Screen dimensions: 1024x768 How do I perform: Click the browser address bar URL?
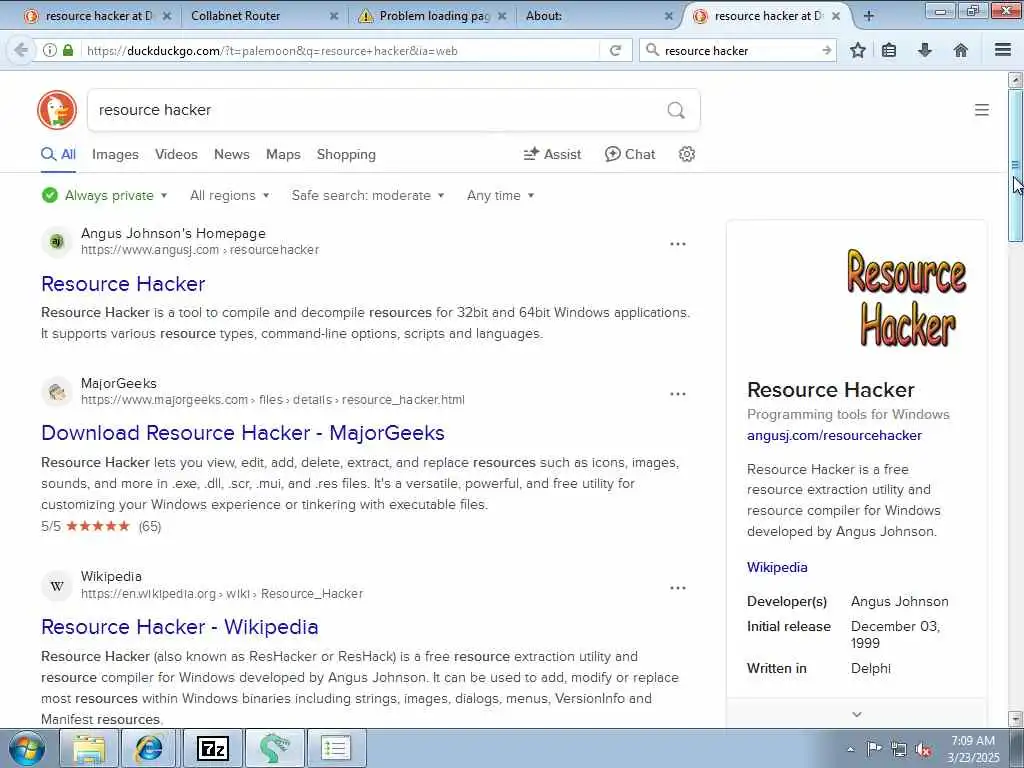pos(340,50)
